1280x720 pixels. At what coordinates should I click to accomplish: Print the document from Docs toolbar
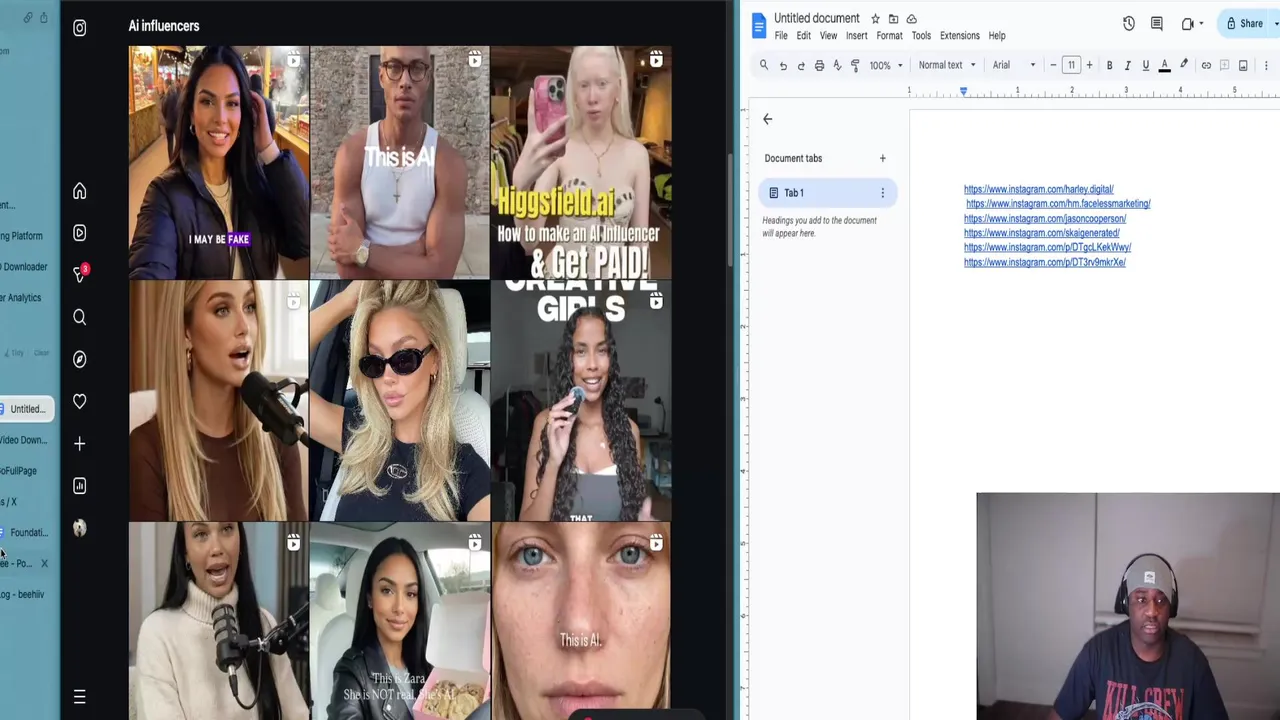pyautogui.click(x=819, y=65)
